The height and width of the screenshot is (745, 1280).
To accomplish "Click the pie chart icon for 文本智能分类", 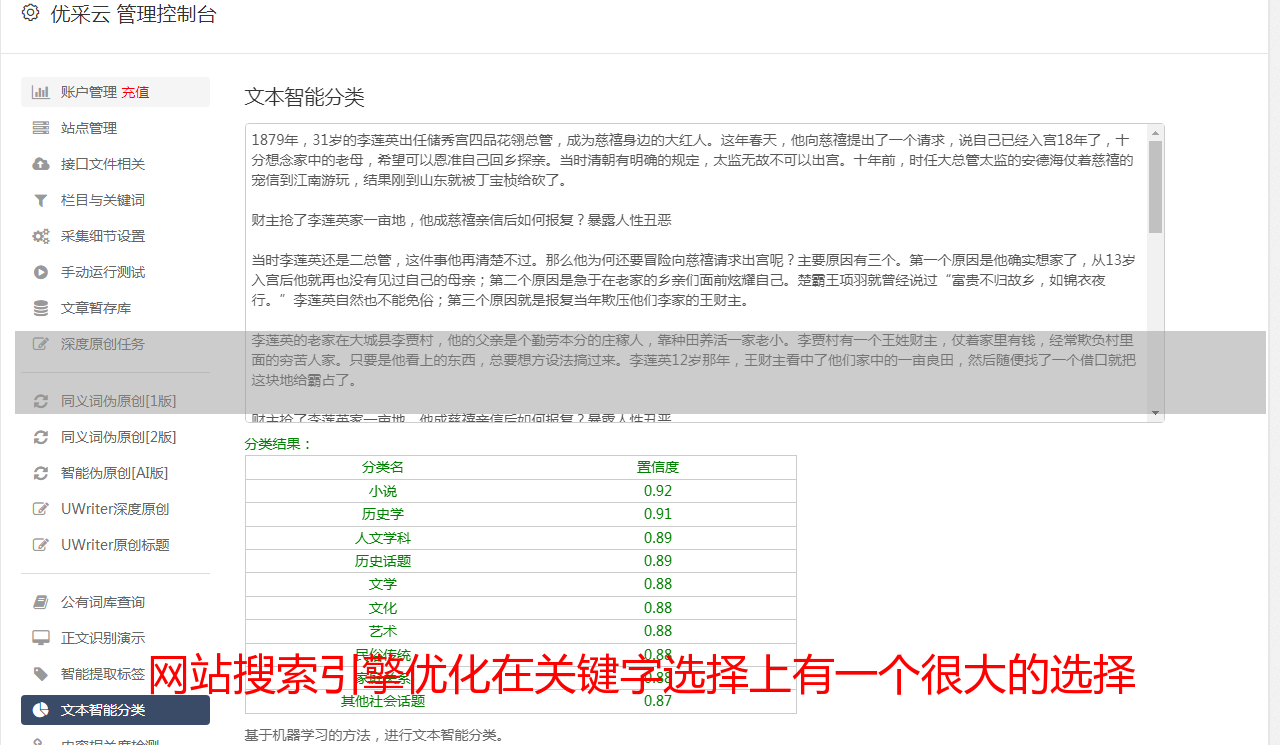I will [41, 710].
